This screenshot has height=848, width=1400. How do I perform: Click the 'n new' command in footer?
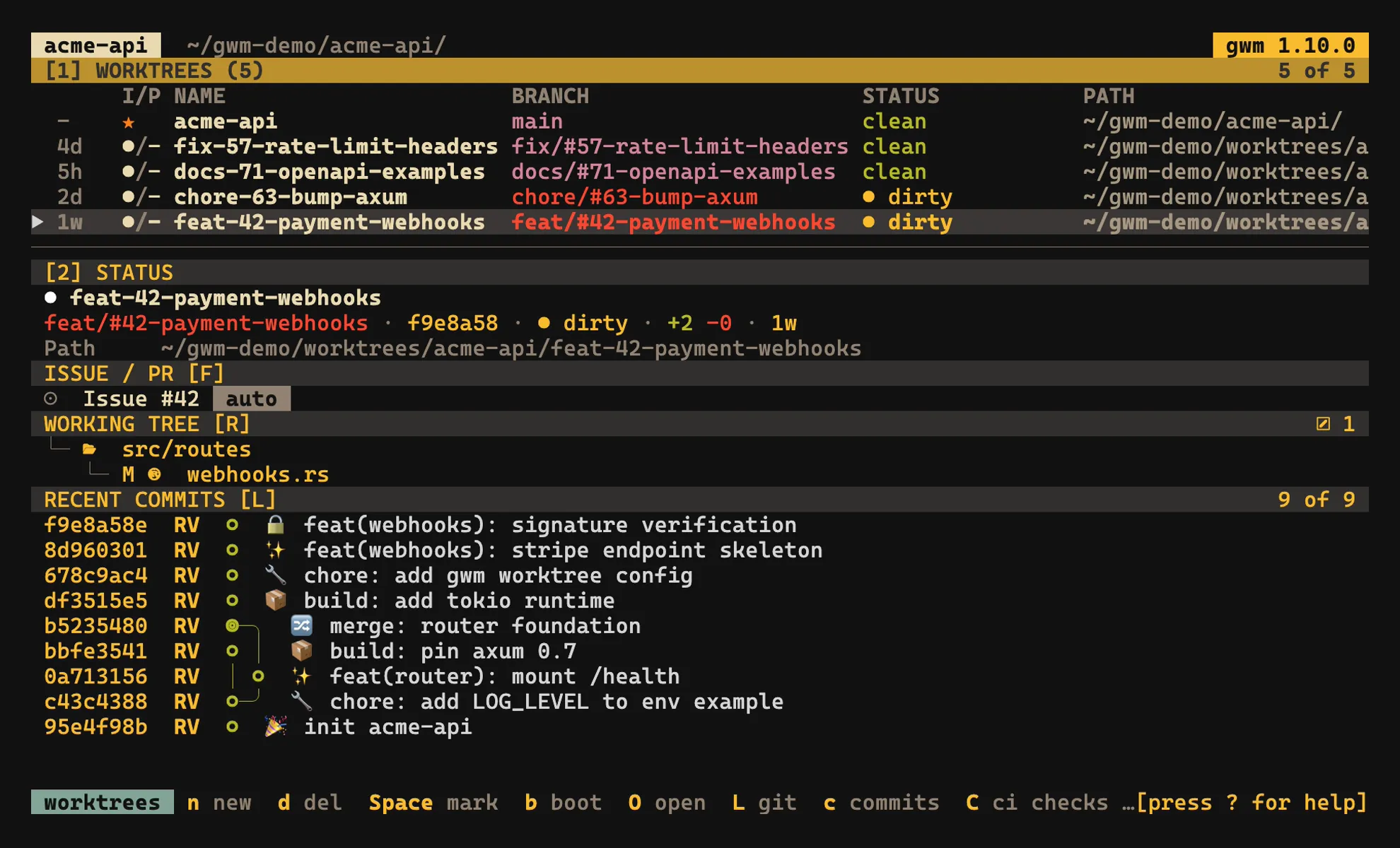pyautogui.click(x=219, y=803)
